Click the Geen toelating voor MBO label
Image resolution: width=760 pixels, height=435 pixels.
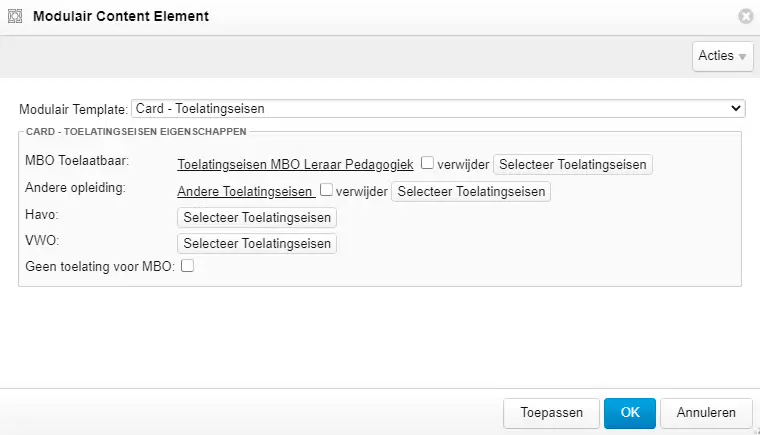(x=98, y=266)
